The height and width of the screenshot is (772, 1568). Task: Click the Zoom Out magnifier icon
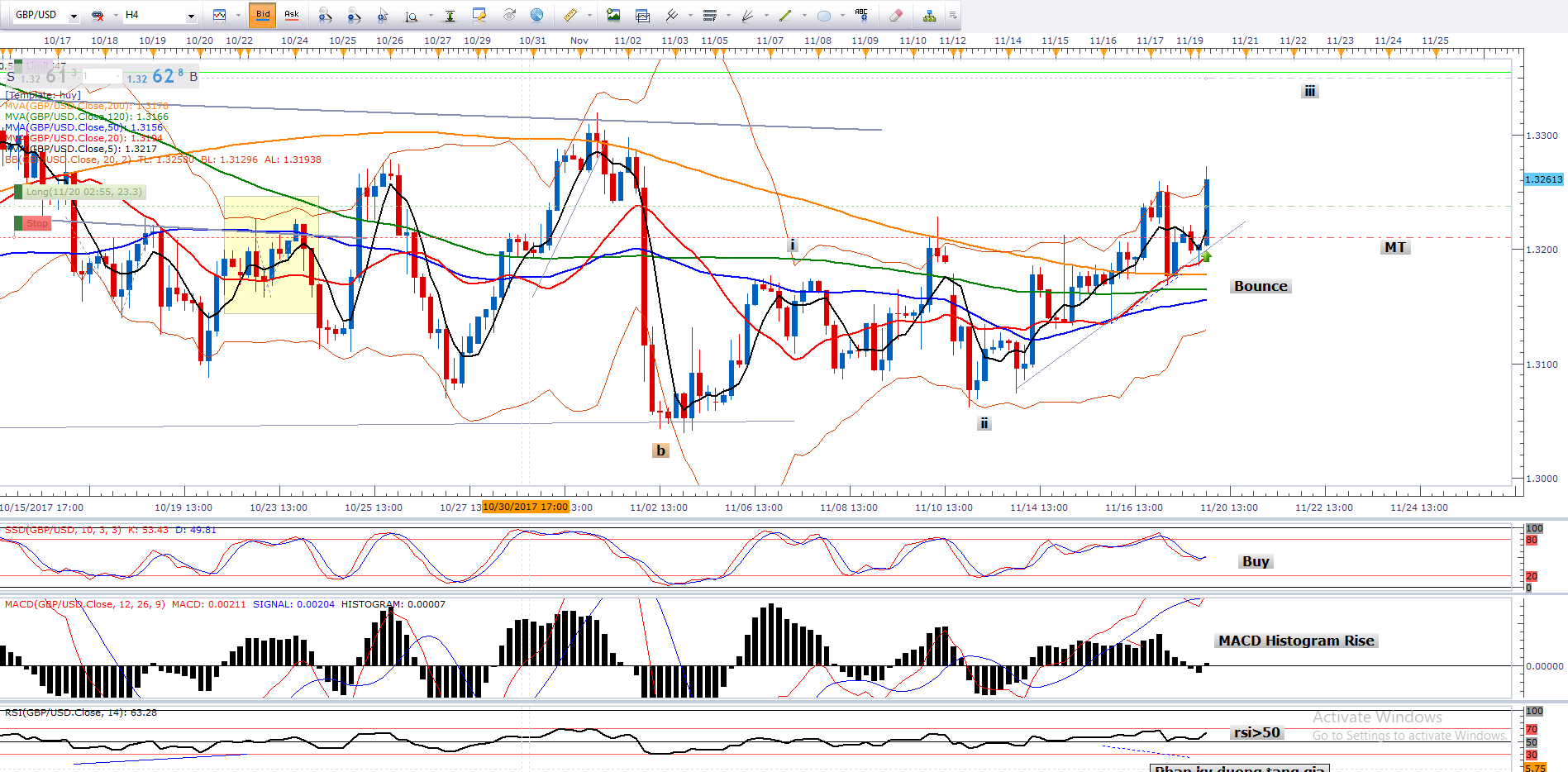pyautogui.click(x=354, y=15)
